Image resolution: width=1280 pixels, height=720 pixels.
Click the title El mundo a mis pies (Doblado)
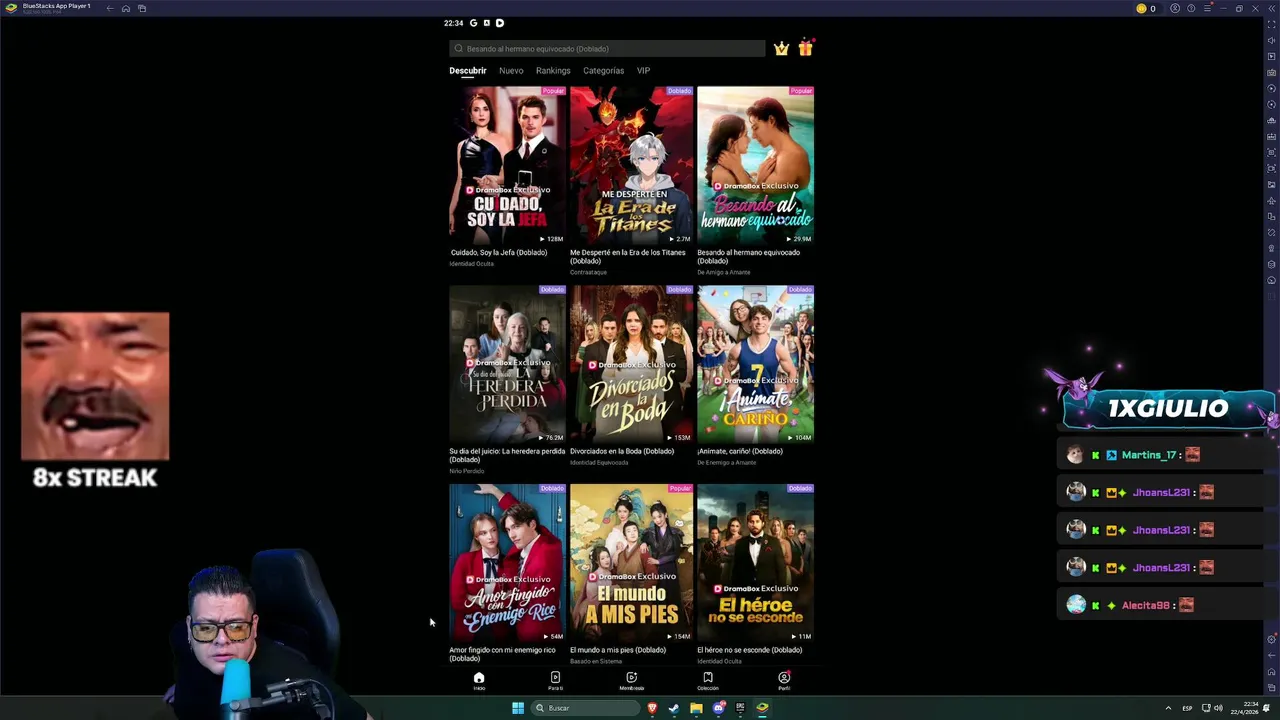pyautogui.click(x=618, y=650)
